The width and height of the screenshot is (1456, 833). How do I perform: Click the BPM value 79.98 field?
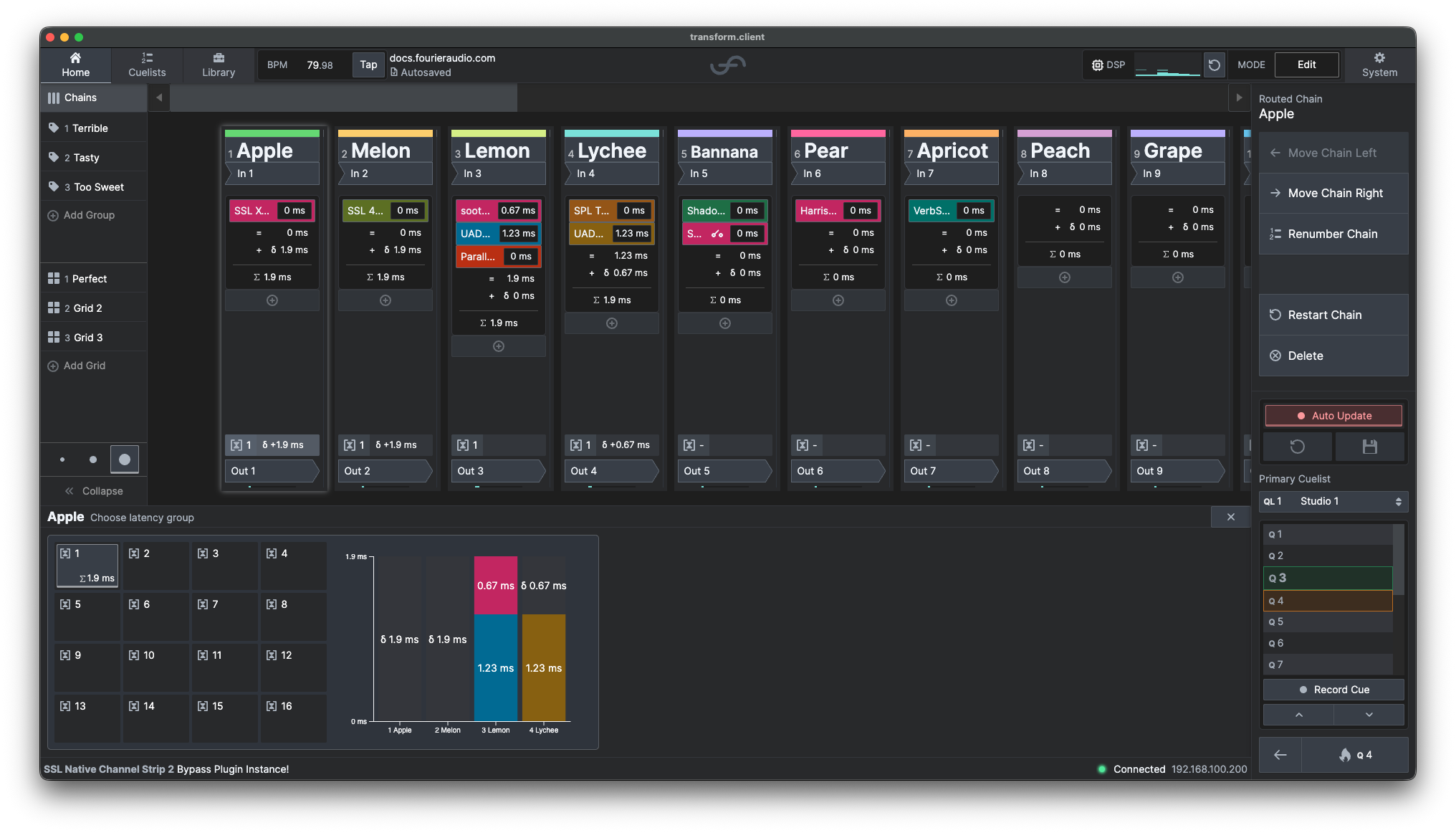click(x=320, y=65)
